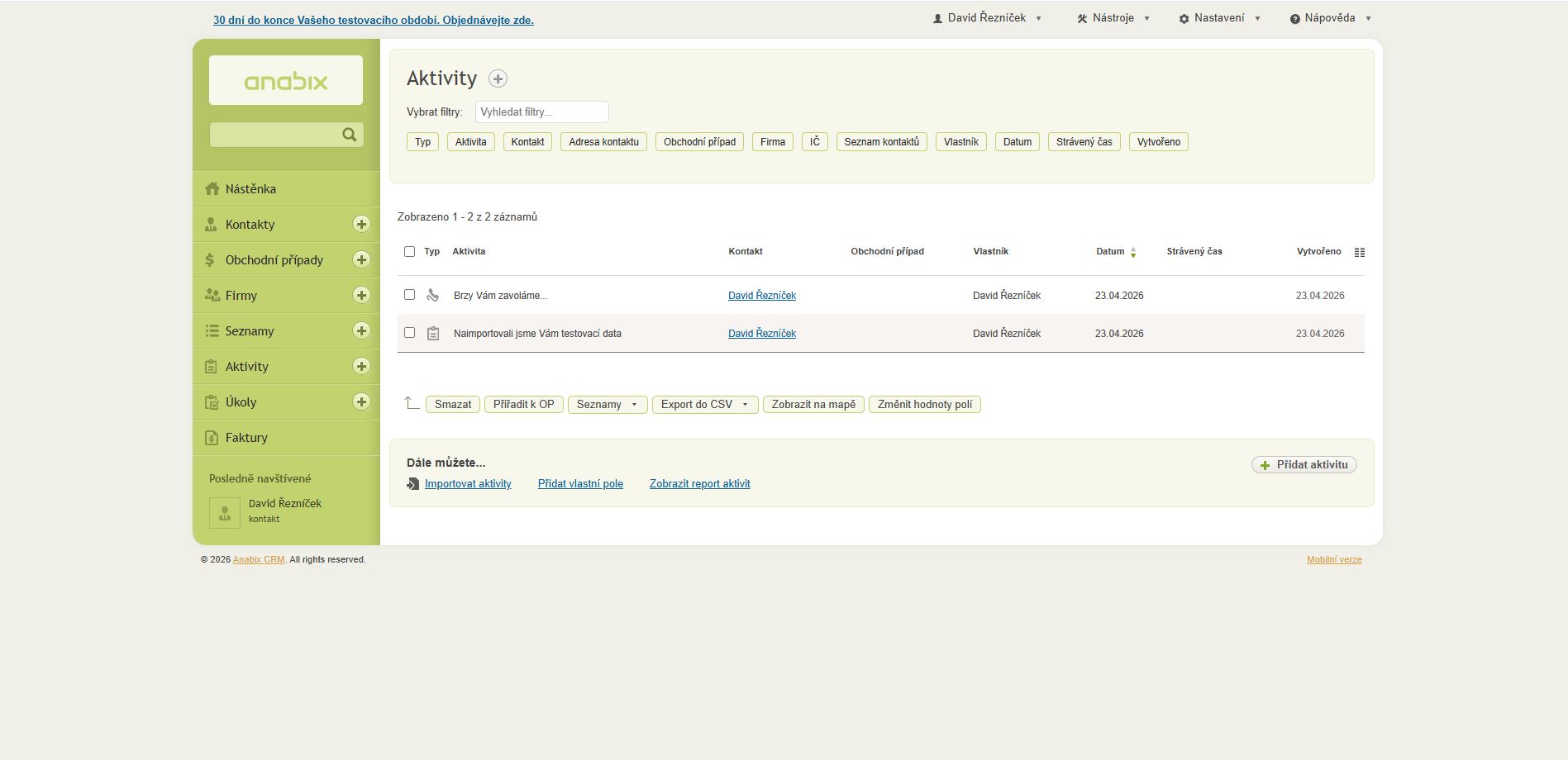
Task: Expand the Export do CSV dropdown
Action: coord(705,405)
